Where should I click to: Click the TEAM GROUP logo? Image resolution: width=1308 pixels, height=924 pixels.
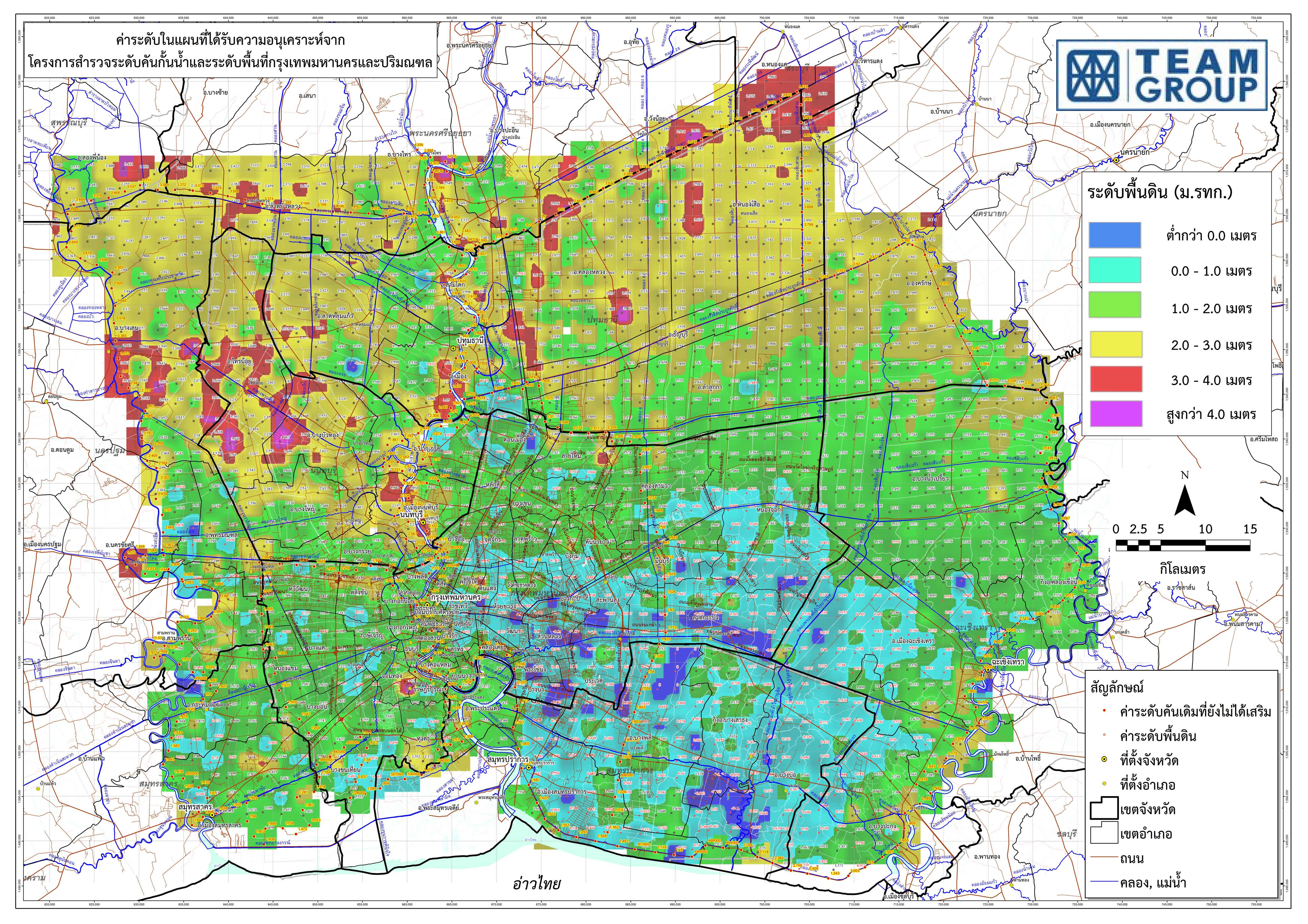point(1162,75)
